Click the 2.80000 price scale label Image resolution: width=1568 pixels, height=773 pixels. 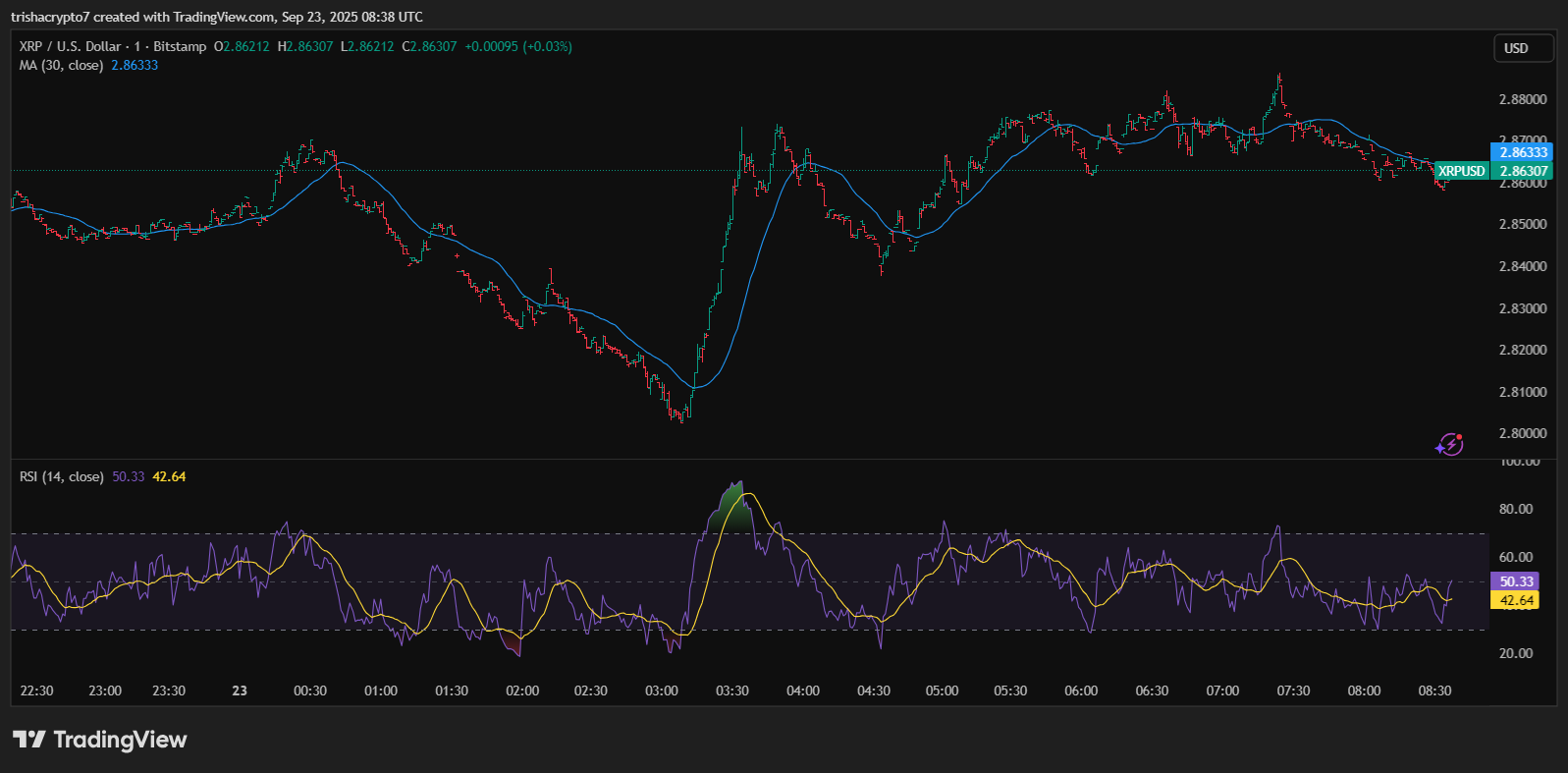coord(1522,433)
